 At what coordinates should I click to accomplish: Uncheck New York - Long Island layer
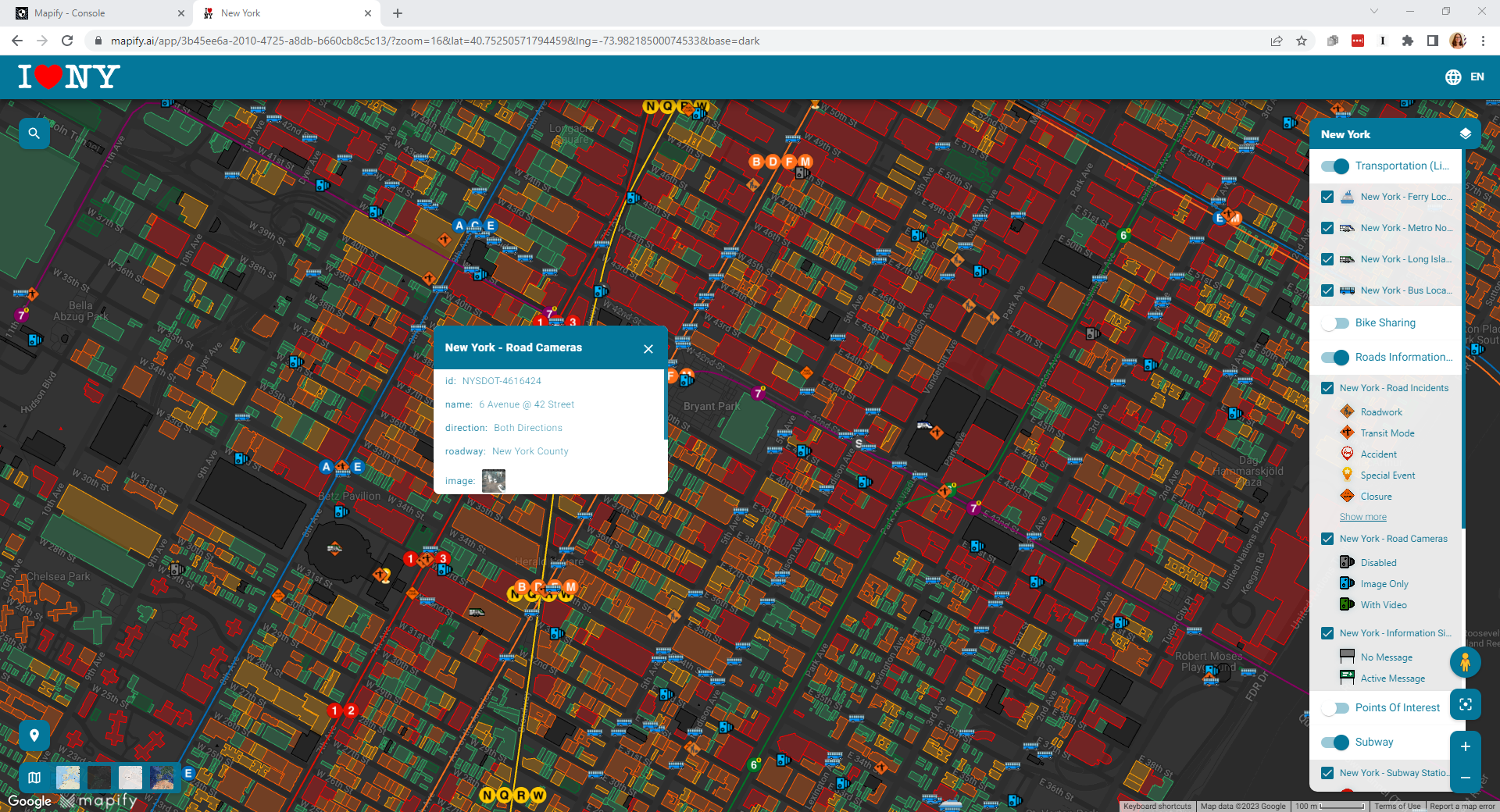click(1327, 259)
